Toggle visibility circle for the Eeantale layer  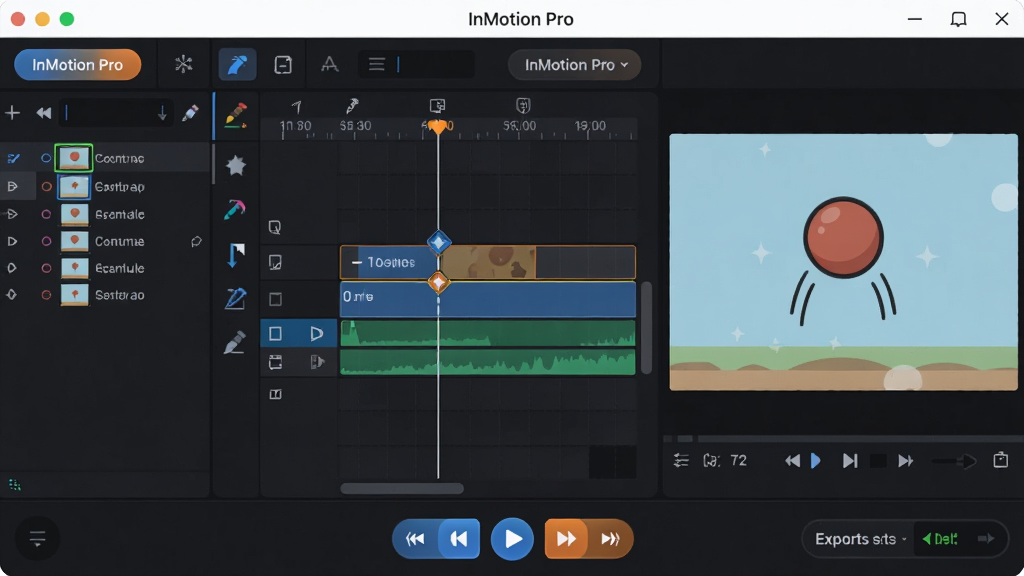click(x=46, y=214)
